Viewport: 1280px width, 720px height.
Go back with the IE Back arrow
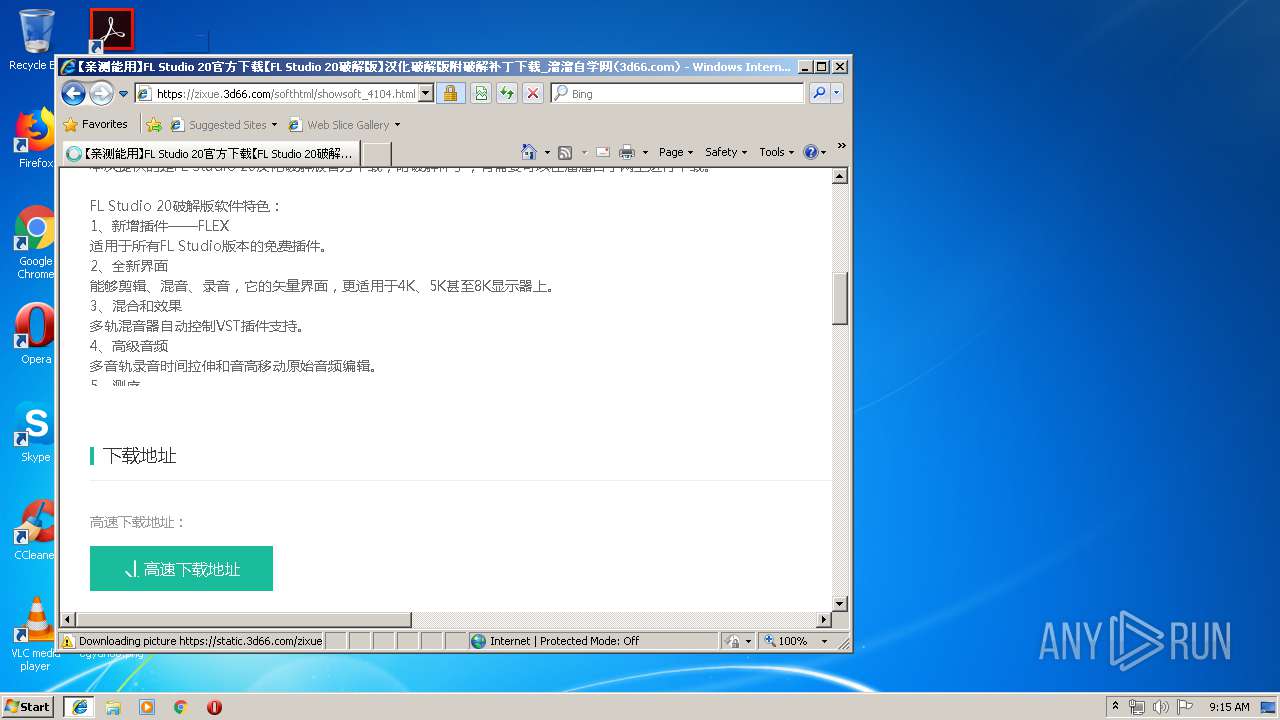(x=73, y=94)
